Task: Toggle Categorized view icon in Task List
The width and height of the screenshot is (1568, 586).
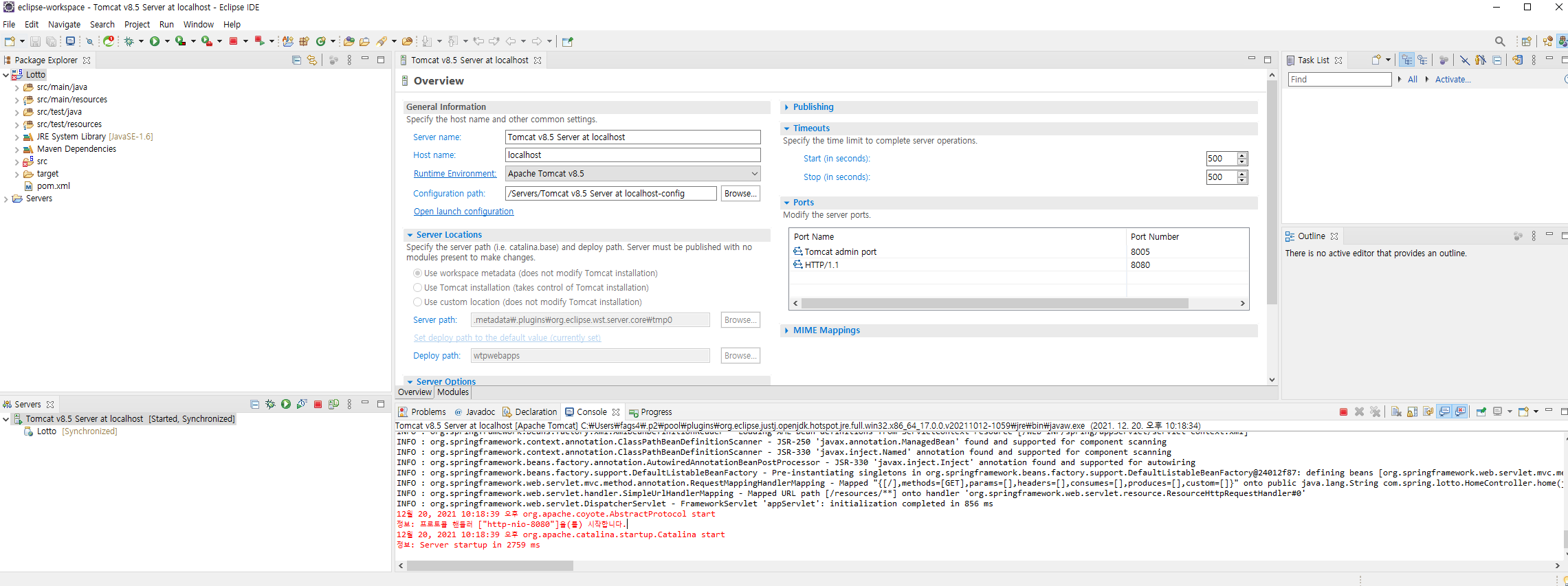Action: click(1407, 60)
